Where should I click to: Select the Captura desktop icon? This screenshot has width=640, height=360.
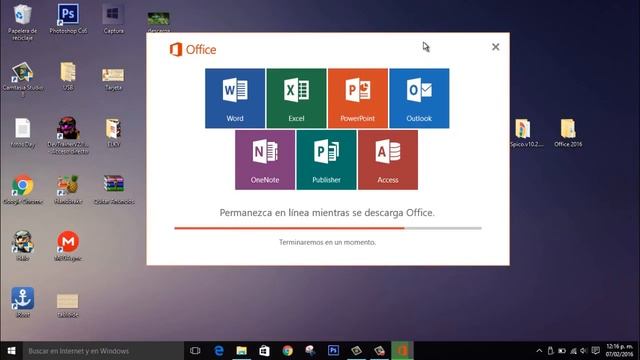(113, 19)
